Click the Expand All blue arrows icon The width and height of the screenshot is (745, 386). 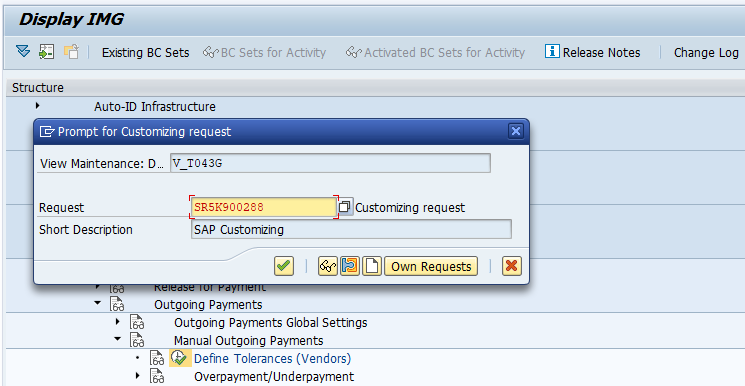point(23,51)
